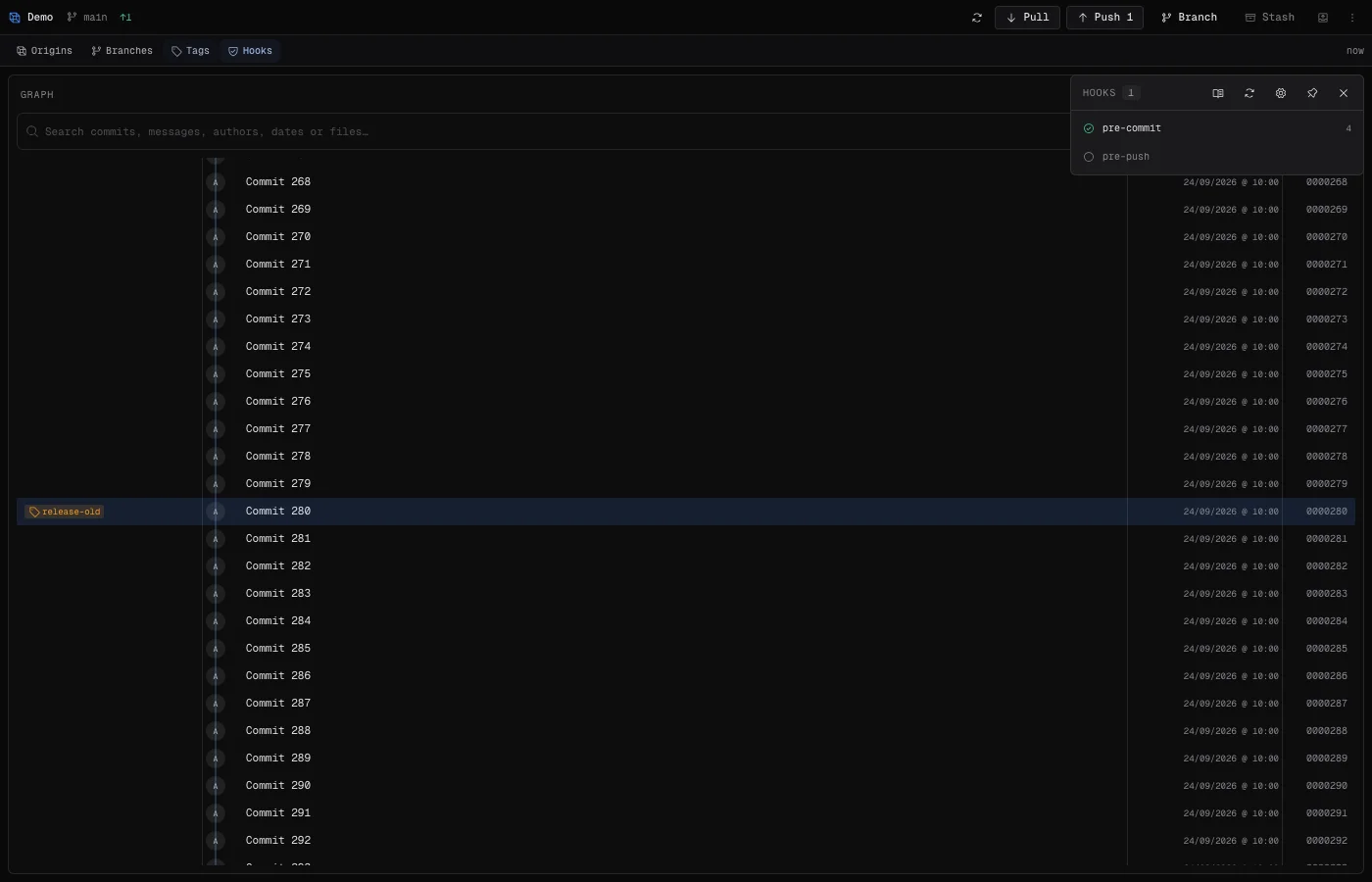Click hash 0000291
Image resolution: width=1372 pixels, height=882 pixels.
point(1327,813)
